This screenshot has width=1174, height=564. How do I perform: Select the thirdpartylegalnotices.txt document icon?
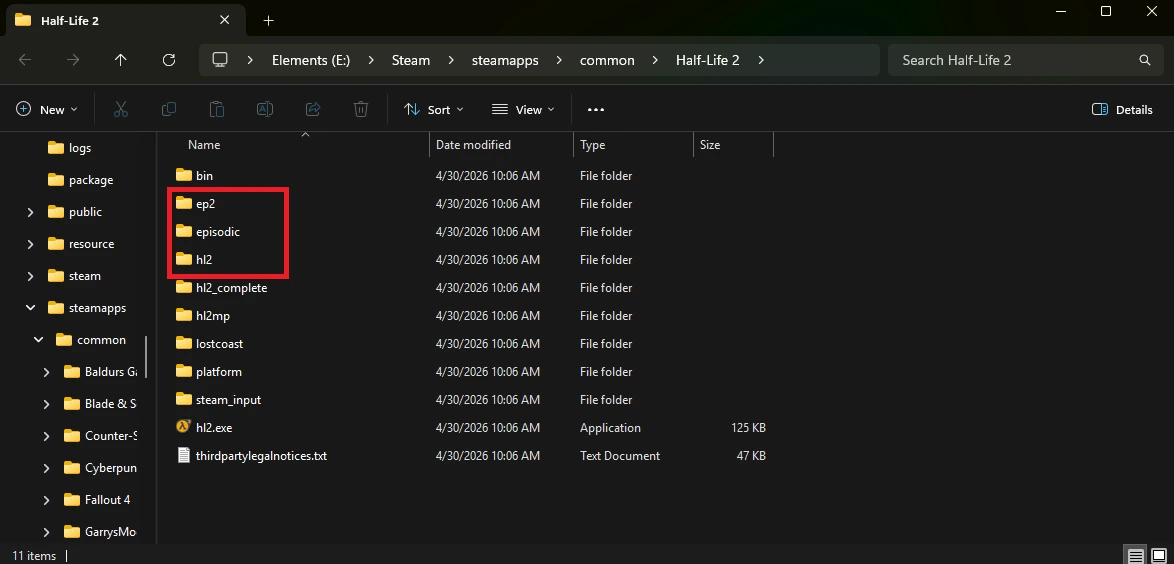pyautogui.click(x=183, y=455)
